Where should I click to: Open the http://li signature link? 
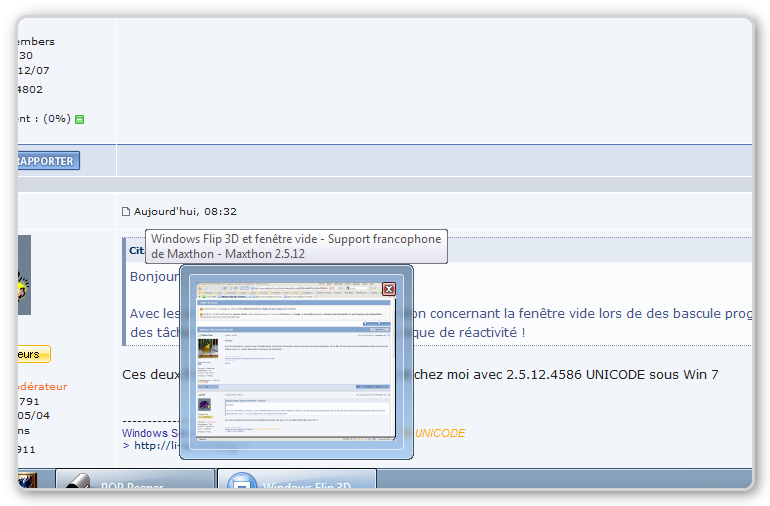pyautogui.click(x=156, y=446)
